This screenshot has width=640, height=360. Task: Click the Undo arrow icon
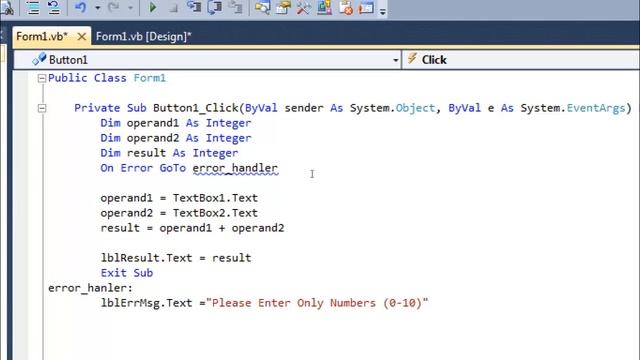[x=80, y=8]
